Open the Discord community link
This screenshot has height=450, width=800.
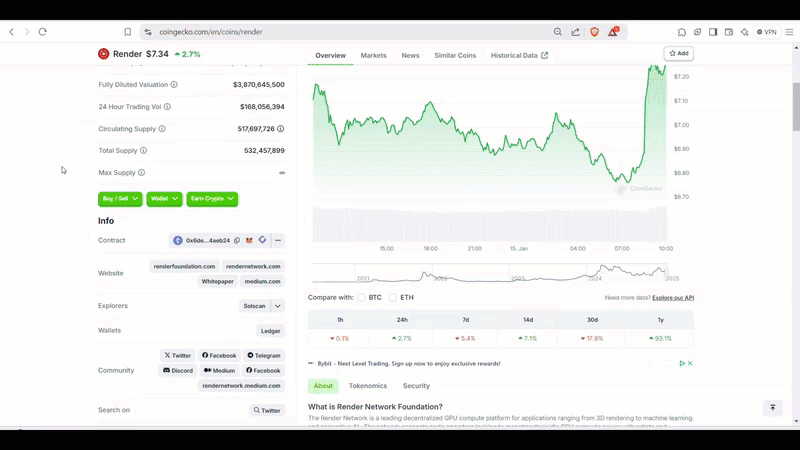[x=178, y=370]
